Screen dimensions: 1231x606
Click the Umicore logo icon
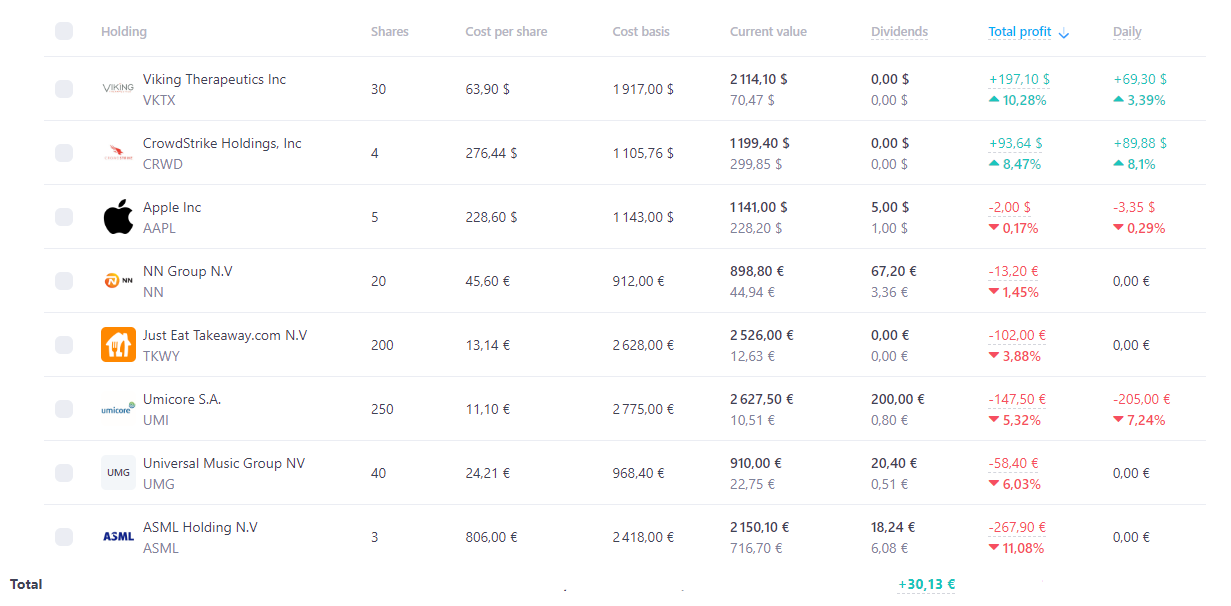click(118, 408)
